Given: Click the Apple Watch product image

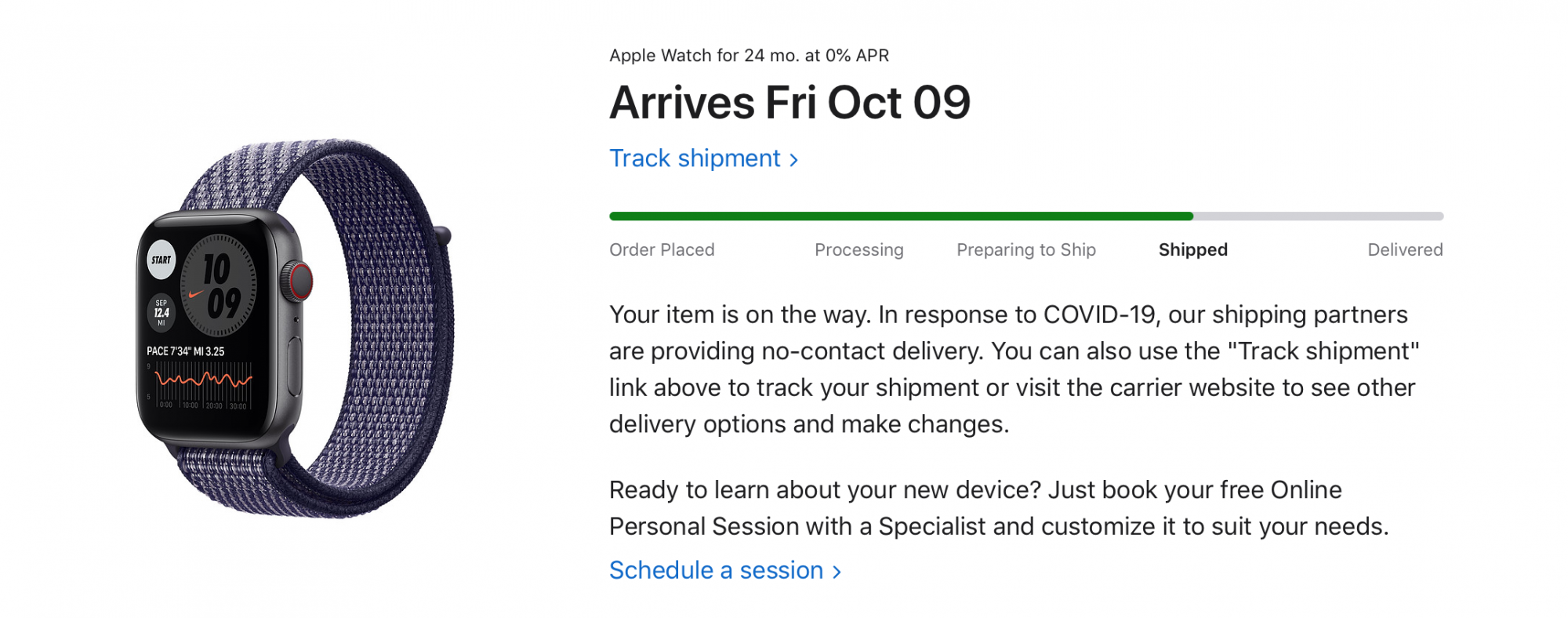Looking at the screenshot, I should [294, 329].
